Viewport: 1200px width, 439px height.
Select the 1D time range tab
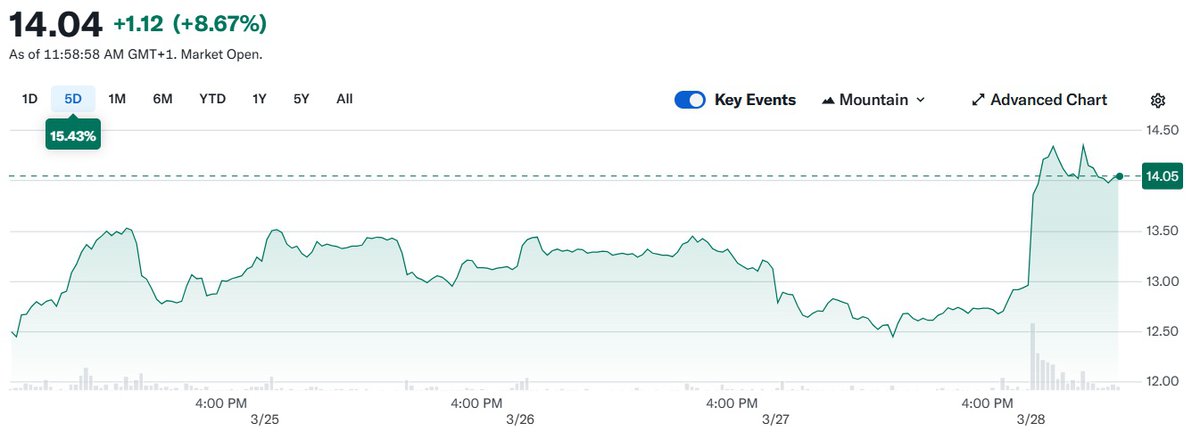tap(30, 99)
